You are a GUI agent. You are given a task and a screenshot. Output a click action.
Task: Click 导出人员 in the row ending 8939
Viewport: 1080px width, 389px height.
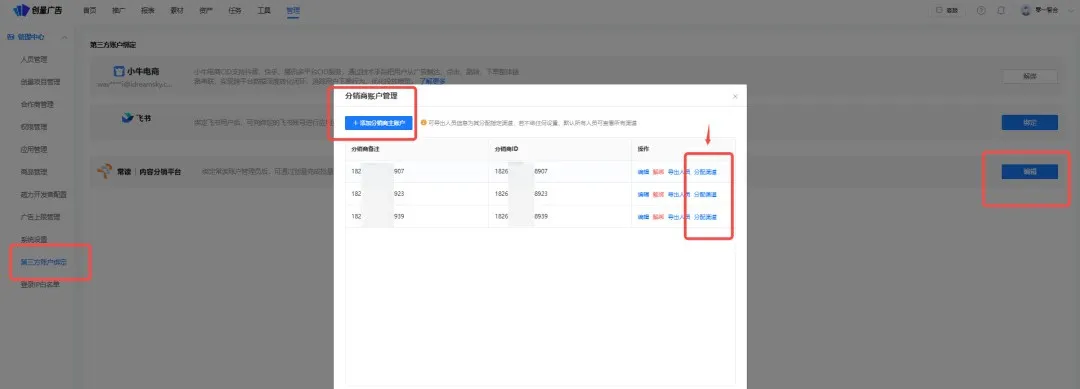click(x=678, y=217)
